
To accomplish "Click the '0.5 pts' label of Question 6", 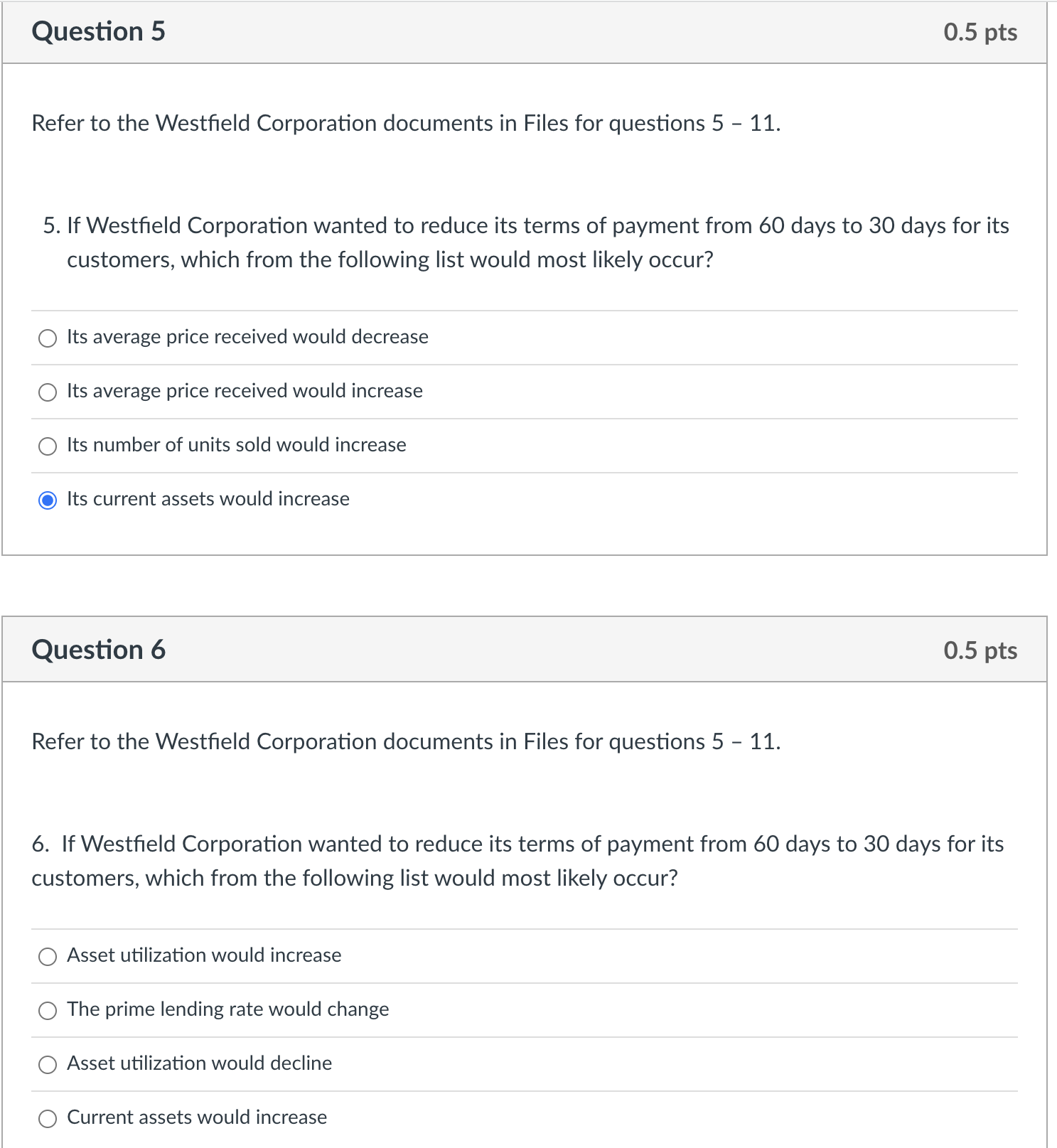I will 980,651.
